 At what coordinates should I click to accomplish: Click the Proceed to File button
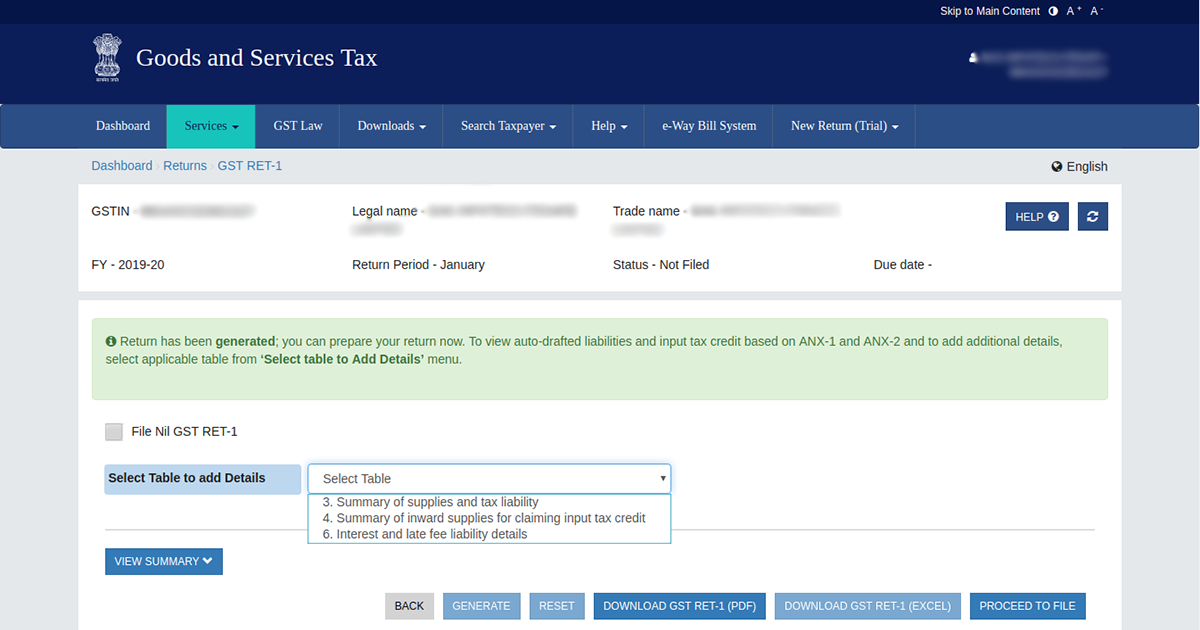click(1027, 606)
